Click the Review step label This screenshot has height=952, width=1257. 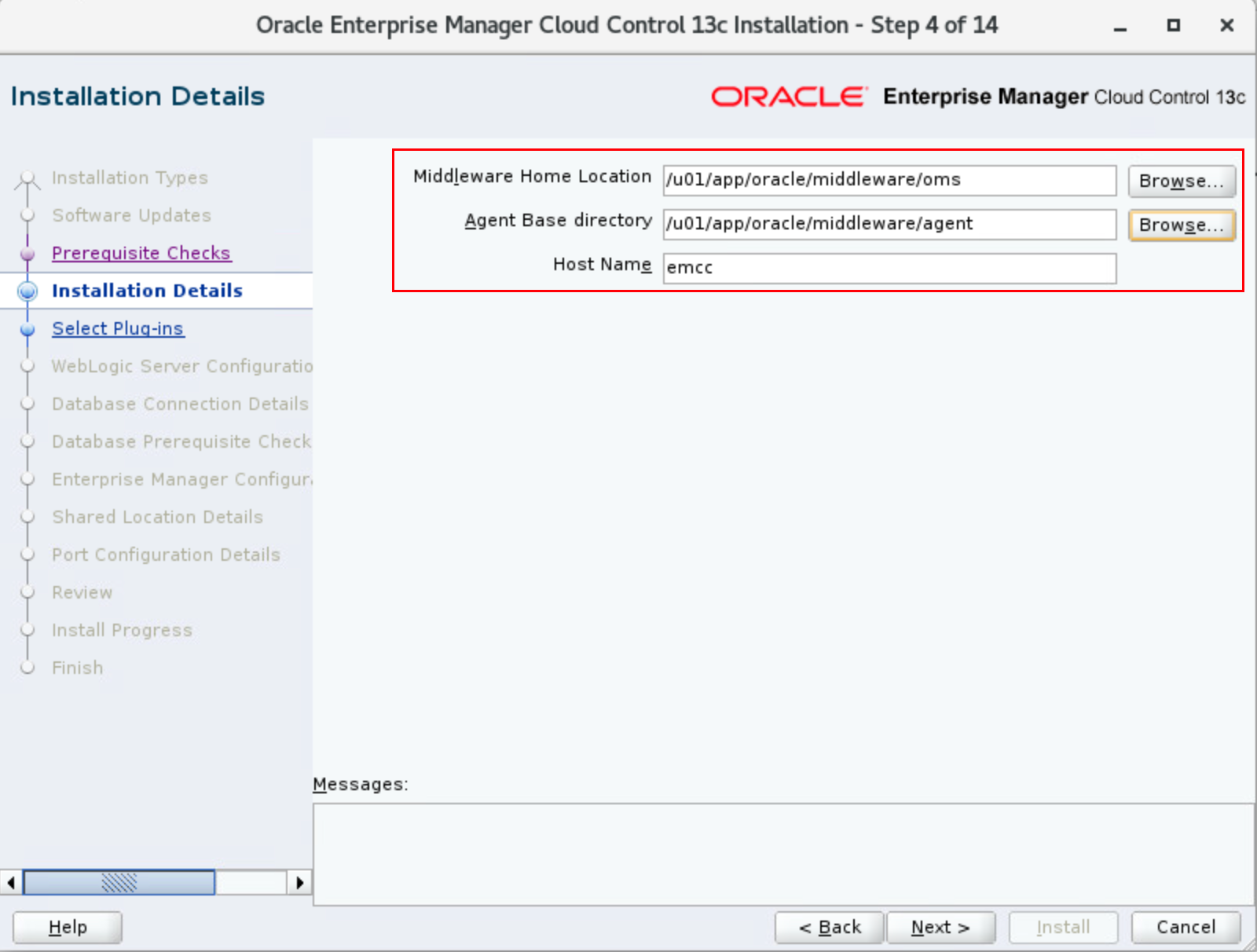82,592
